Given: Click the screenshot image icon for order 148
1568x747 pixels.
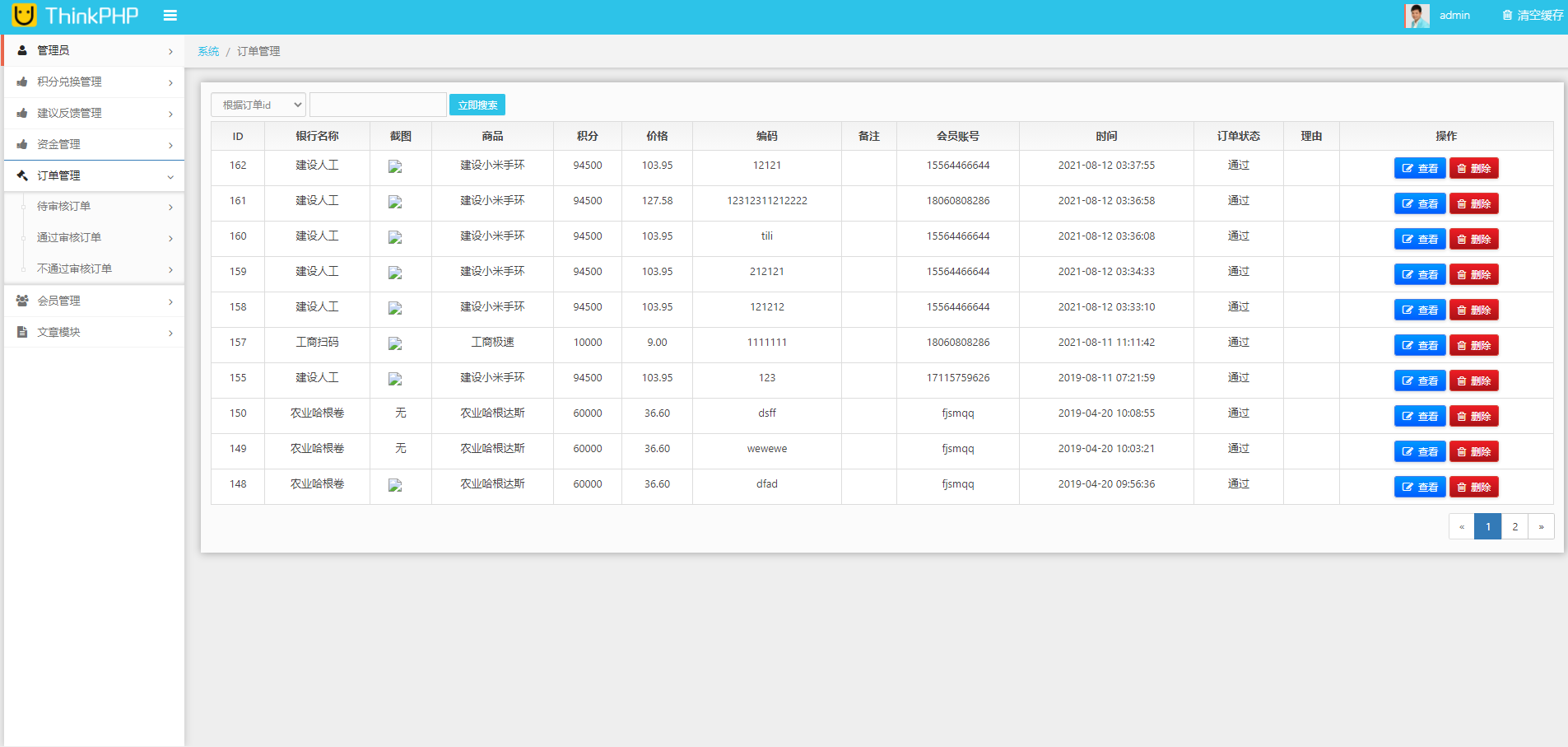Looking at the screenshot, I should coord(395,485).
